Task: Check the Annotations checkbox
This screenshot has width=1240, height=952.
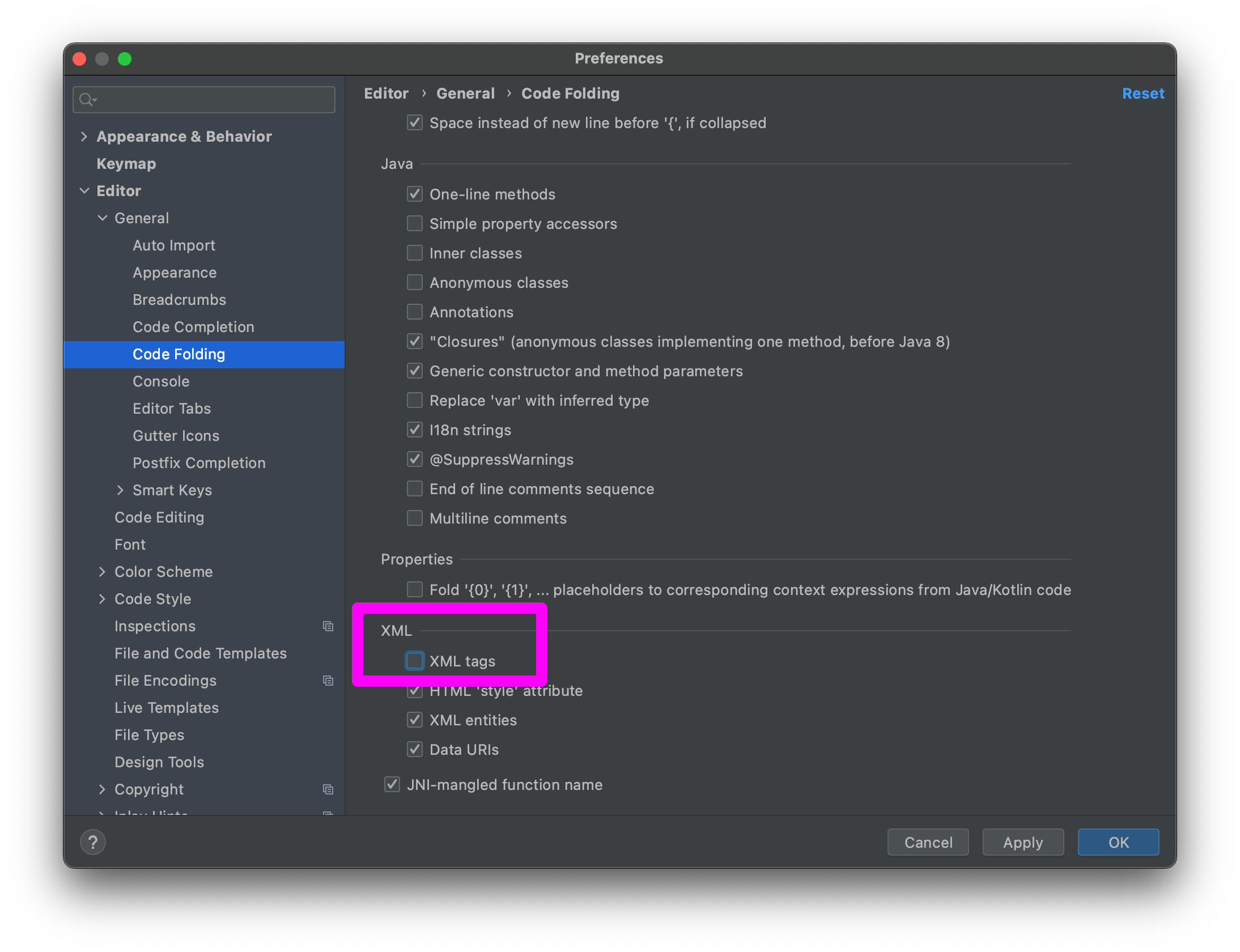Action: tap(415, 312)
